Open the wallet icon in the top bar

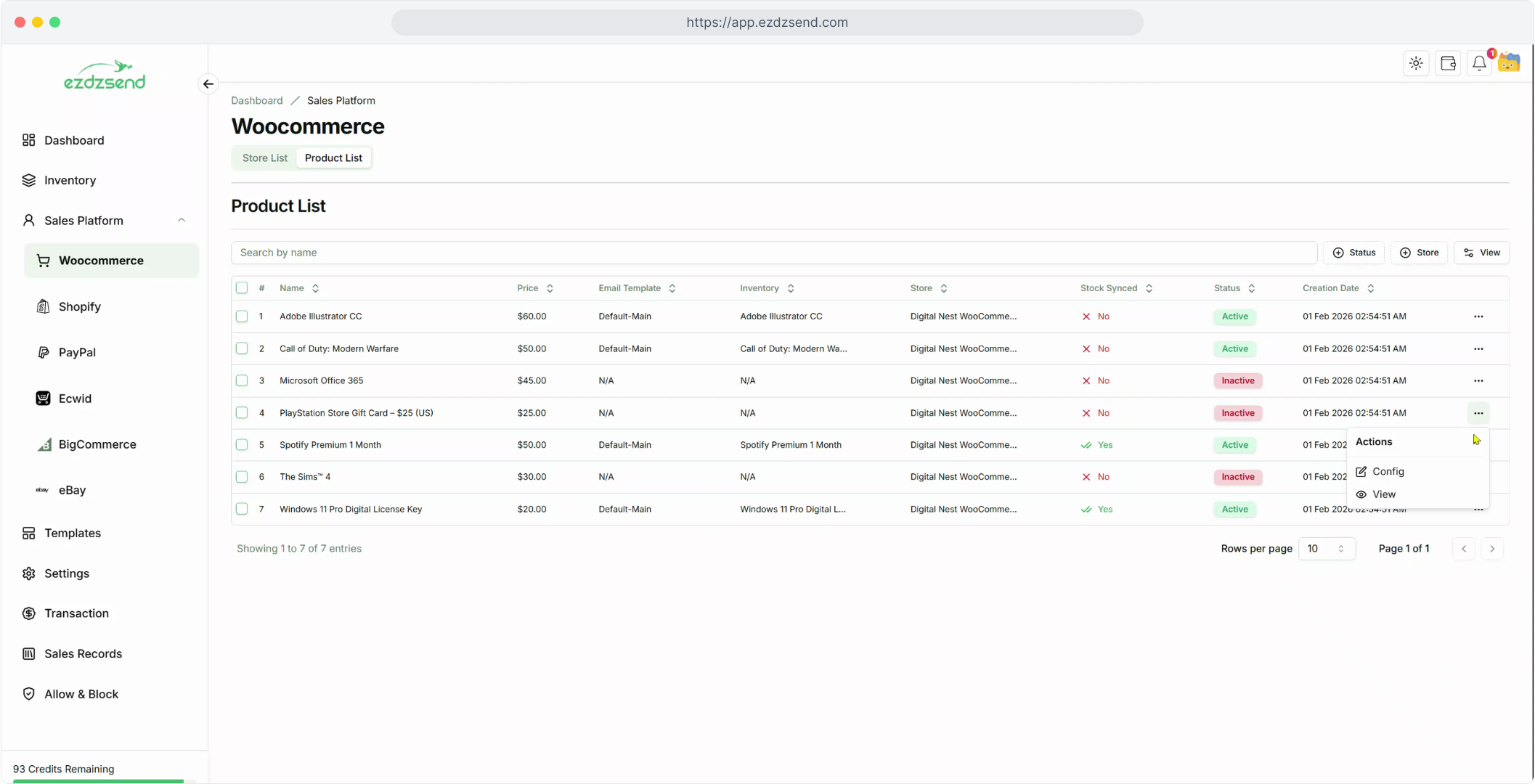point(1448,64)
